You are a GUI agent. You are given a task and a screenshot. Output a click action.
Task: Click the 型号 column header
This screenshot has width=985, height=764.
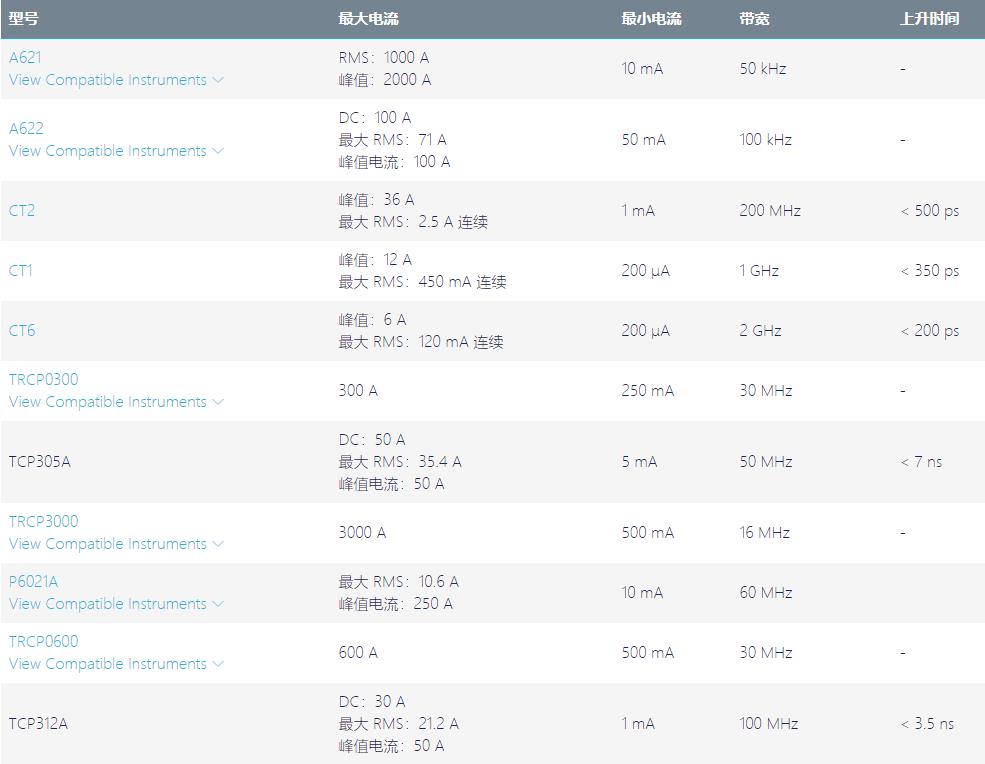point(23,19)
